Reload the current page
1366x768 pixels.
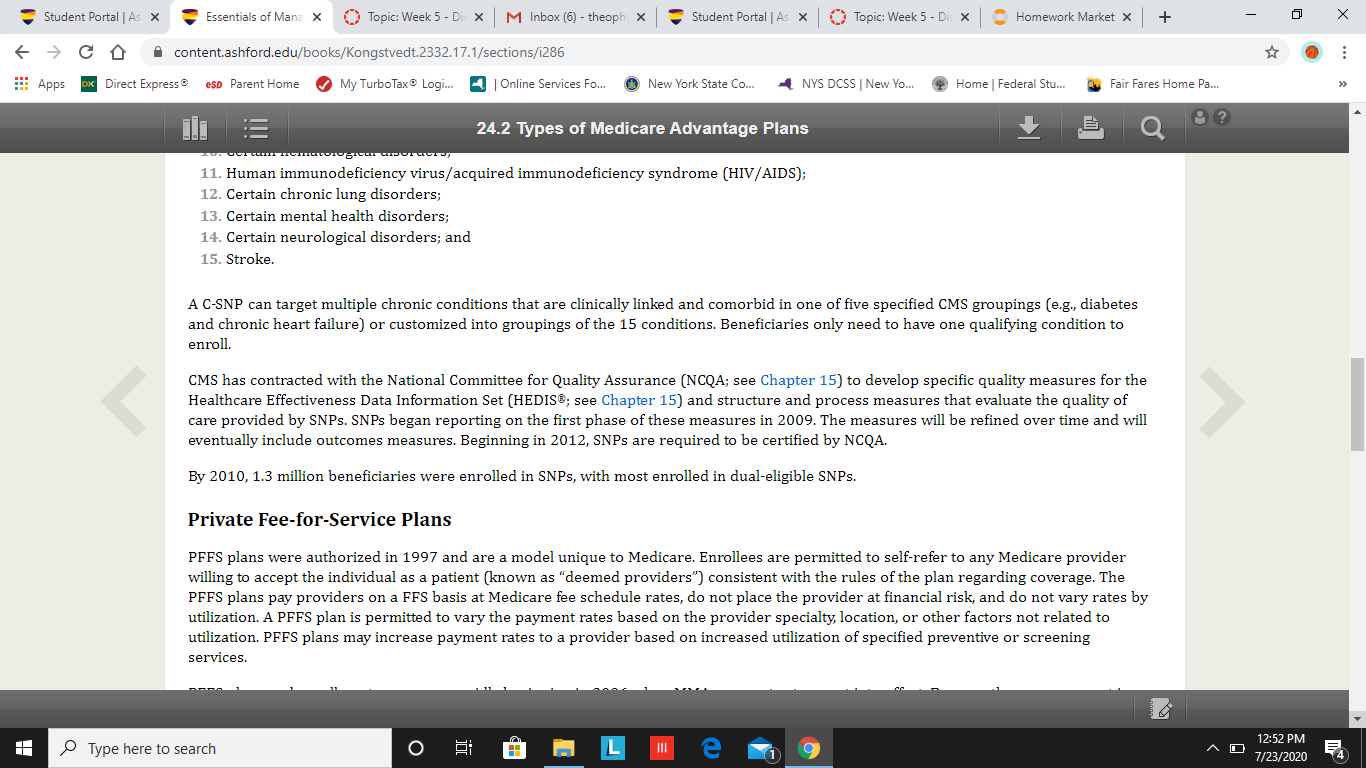[86, 52]
